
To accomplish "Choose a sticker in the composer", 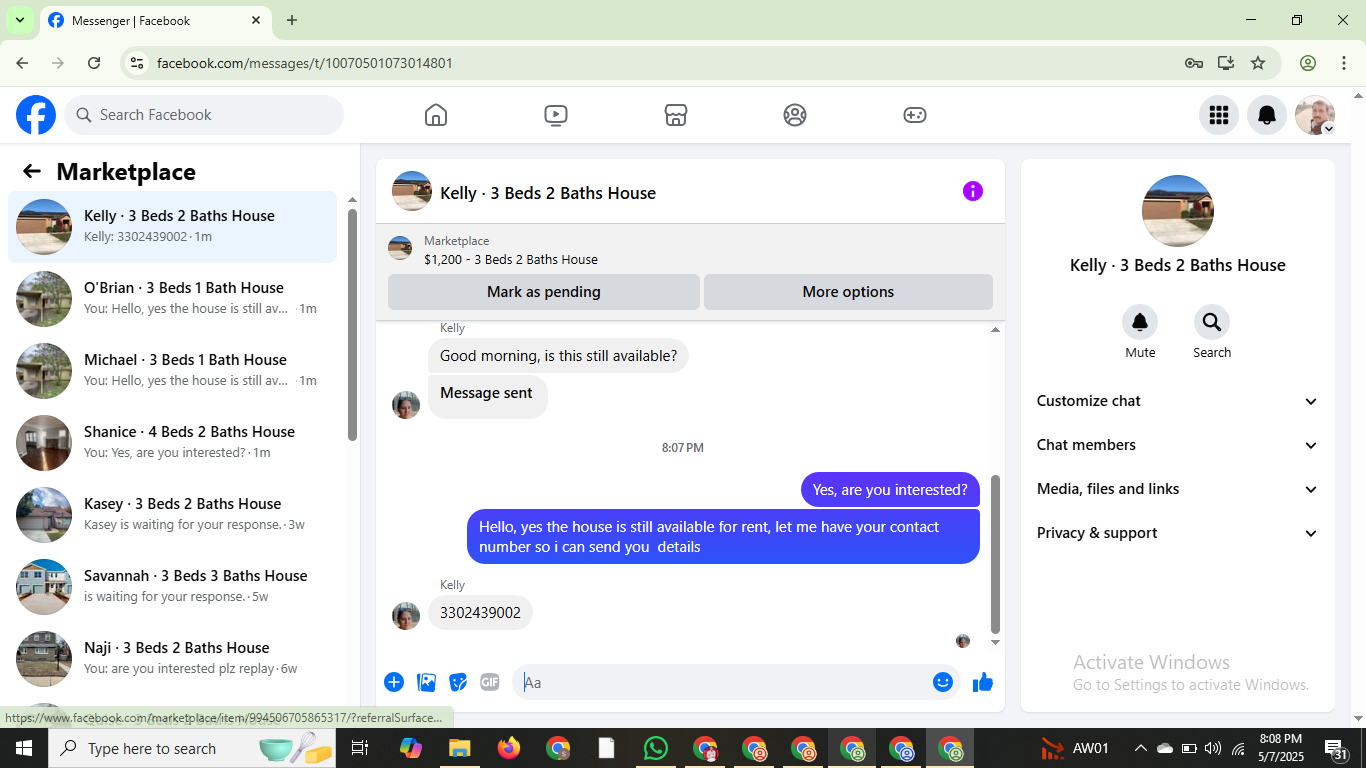I will pos(458,682).
